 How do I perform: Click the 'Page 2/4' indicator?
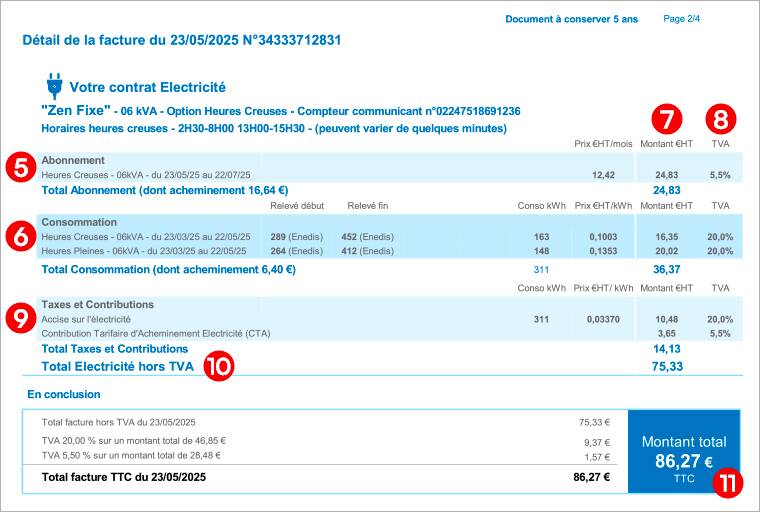point(681,19)
